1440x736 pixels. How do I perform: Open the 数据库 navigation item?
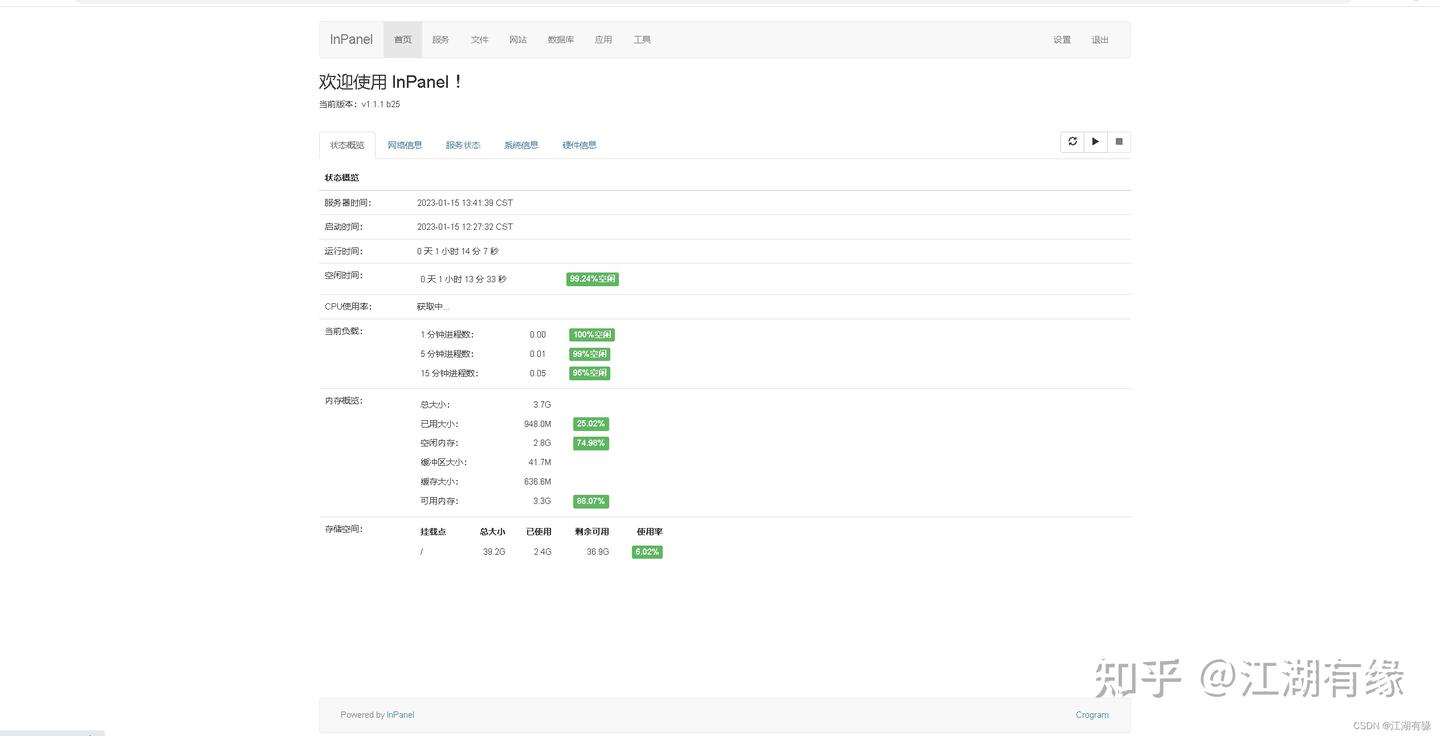tap(561, 40)
